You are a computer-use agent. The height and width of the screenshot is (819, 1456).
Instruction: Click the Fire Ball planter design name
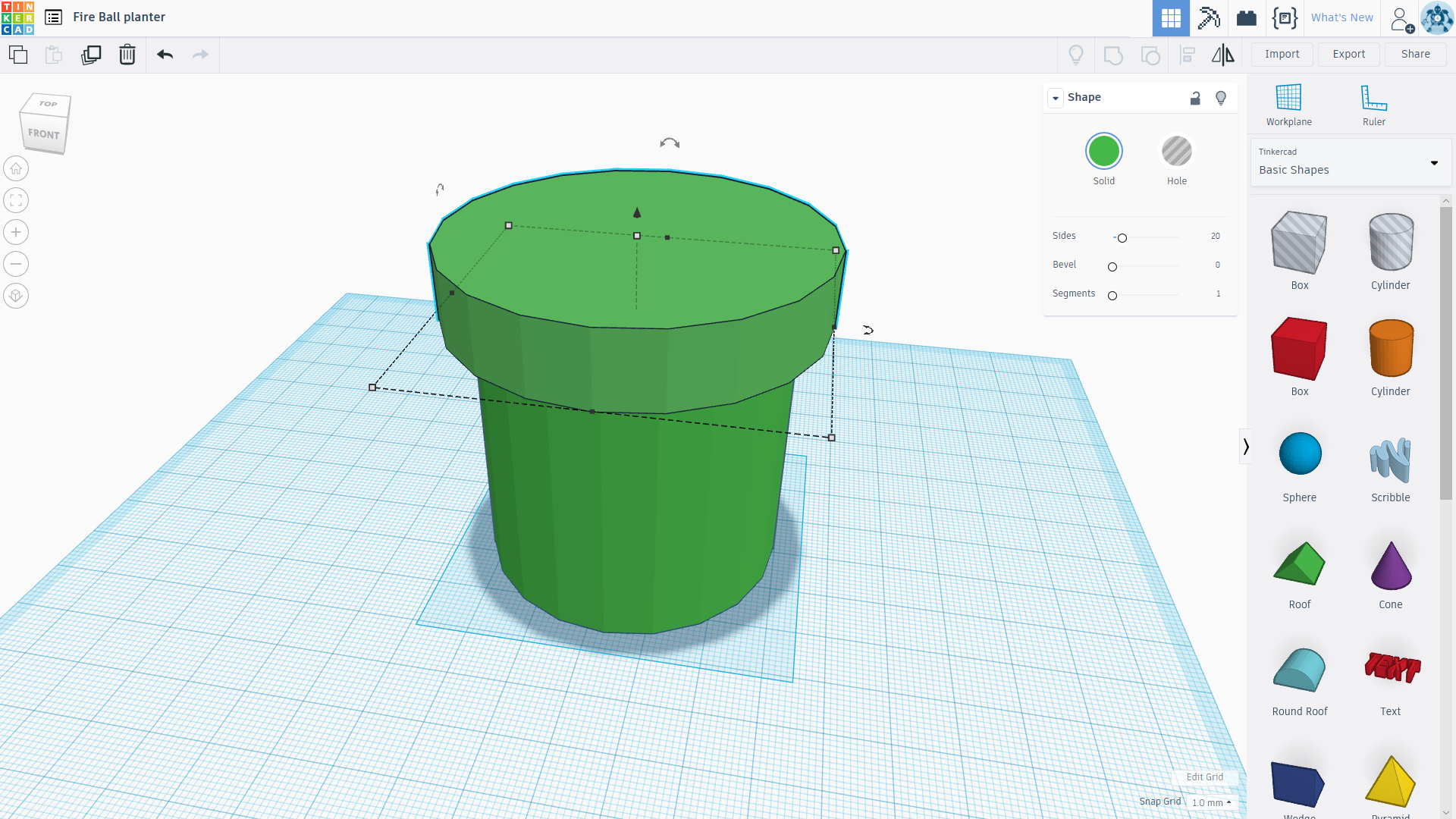pos(119,17)
